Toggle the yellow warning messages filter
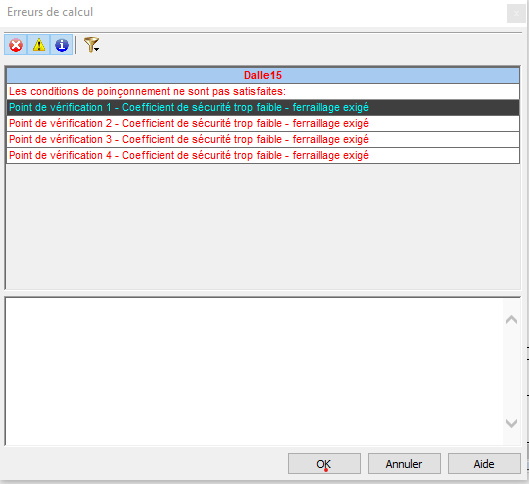Image resolution: width=529 pixels, height=484 pixels. [38, 45]
